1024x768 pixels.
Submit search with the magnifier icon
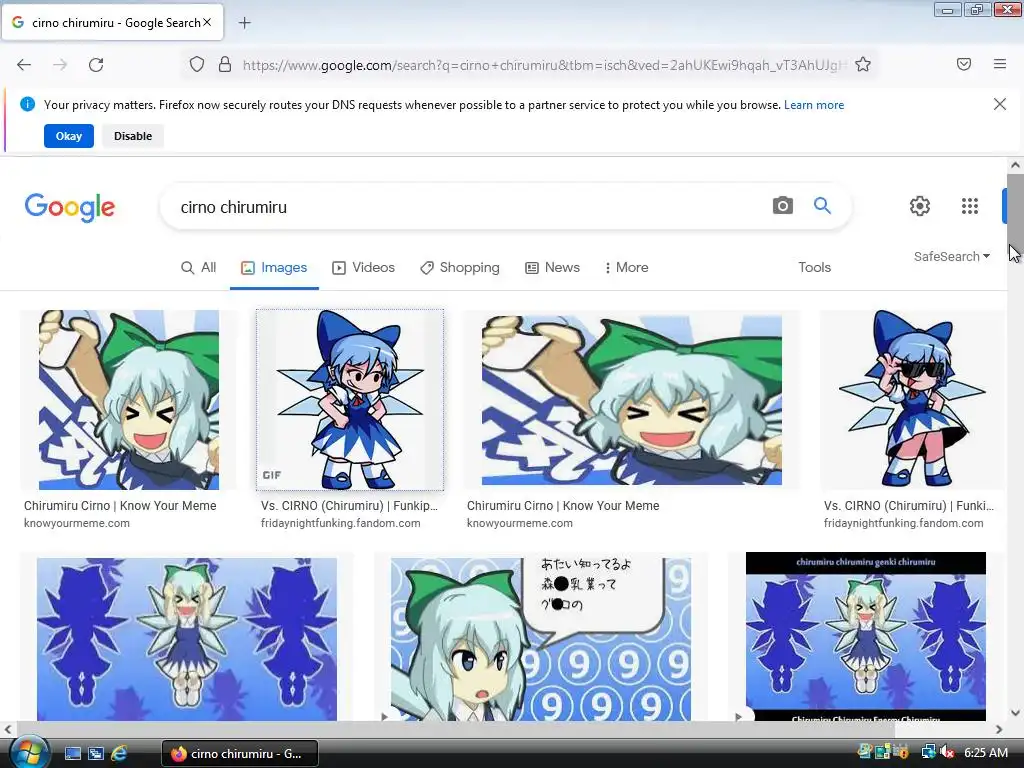coord(822,206)
